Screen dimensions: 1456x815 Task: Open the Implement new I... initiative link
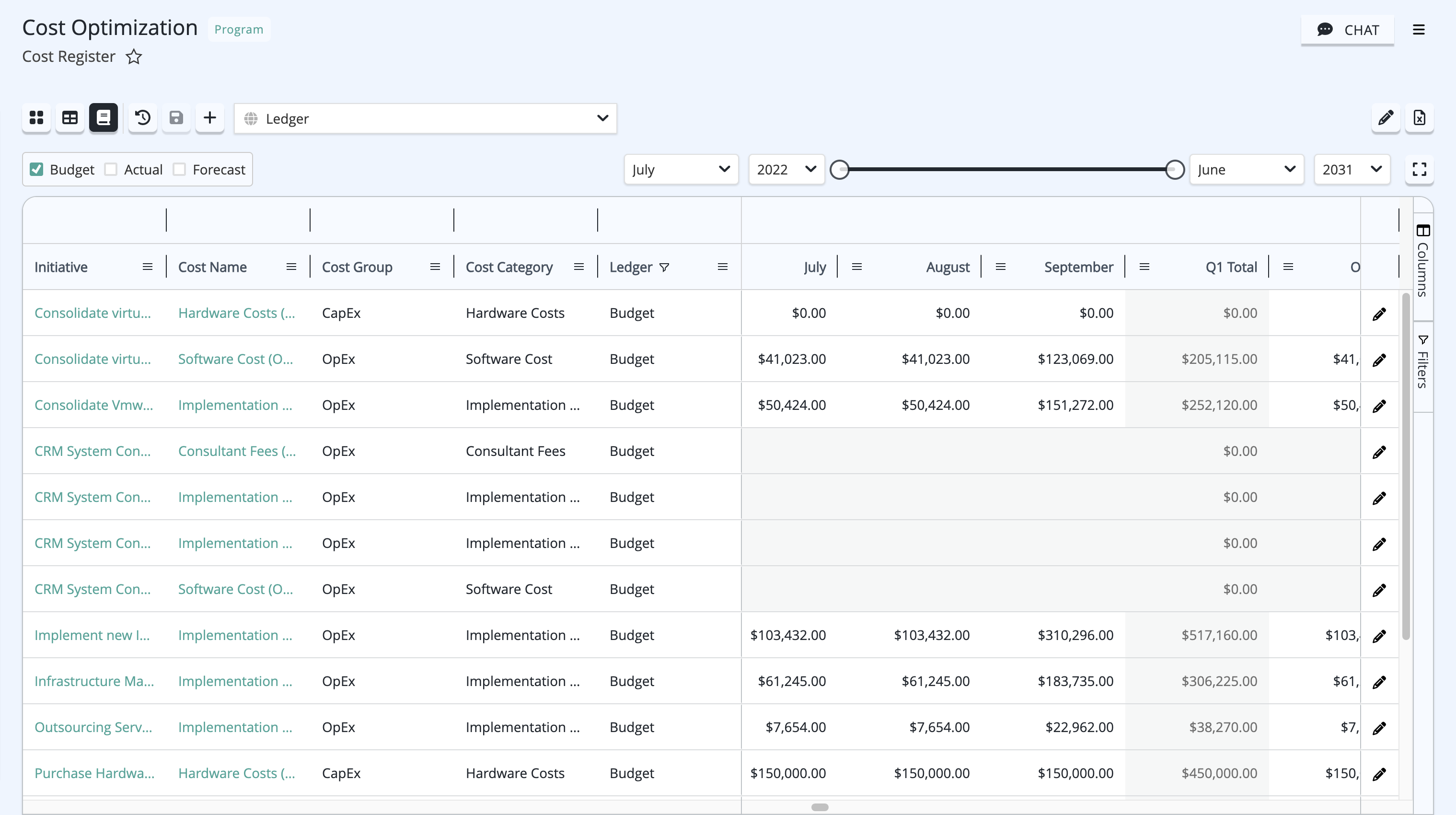92,635
